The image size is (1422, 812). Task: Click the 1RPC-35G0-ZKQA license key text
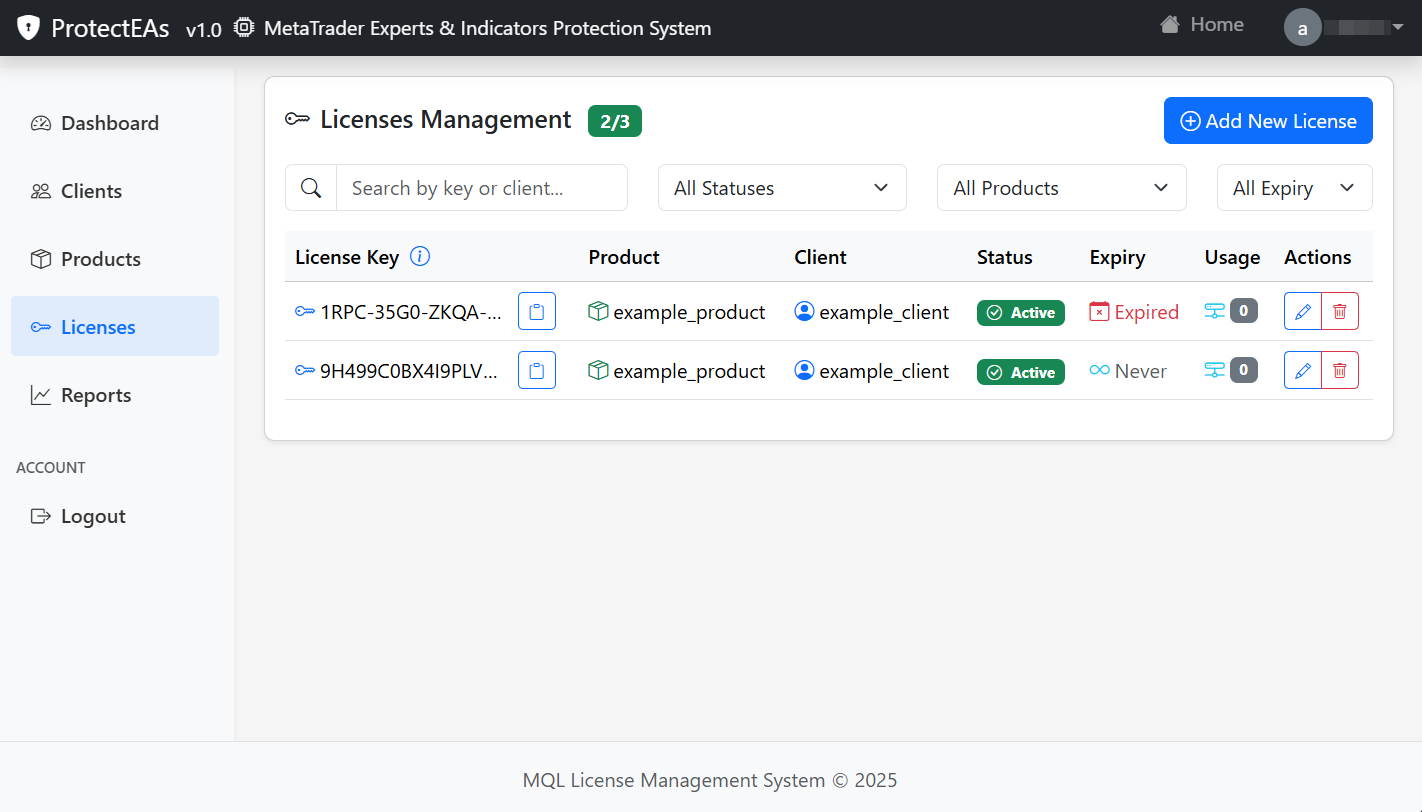(x=410, y=312)
